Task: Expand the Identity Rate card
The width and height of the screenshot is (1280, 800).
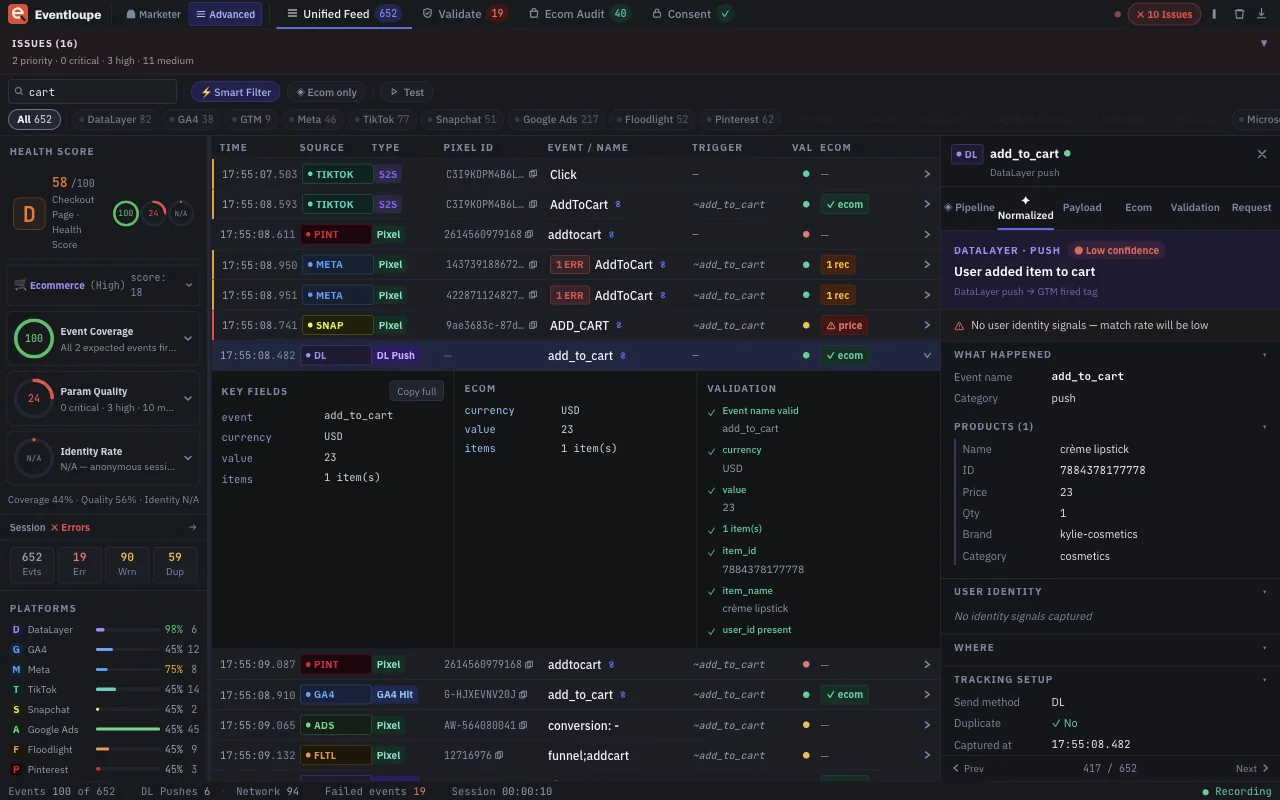Action: coord(188,458)
